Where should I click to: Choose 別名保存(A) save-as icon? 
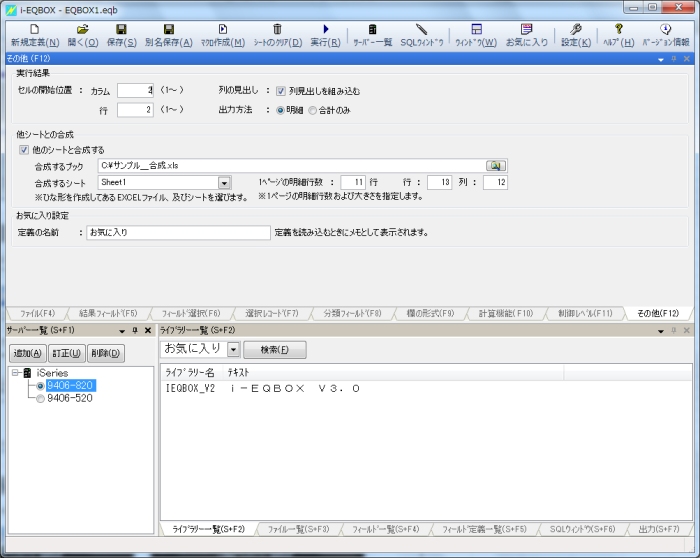pos(169,29)
